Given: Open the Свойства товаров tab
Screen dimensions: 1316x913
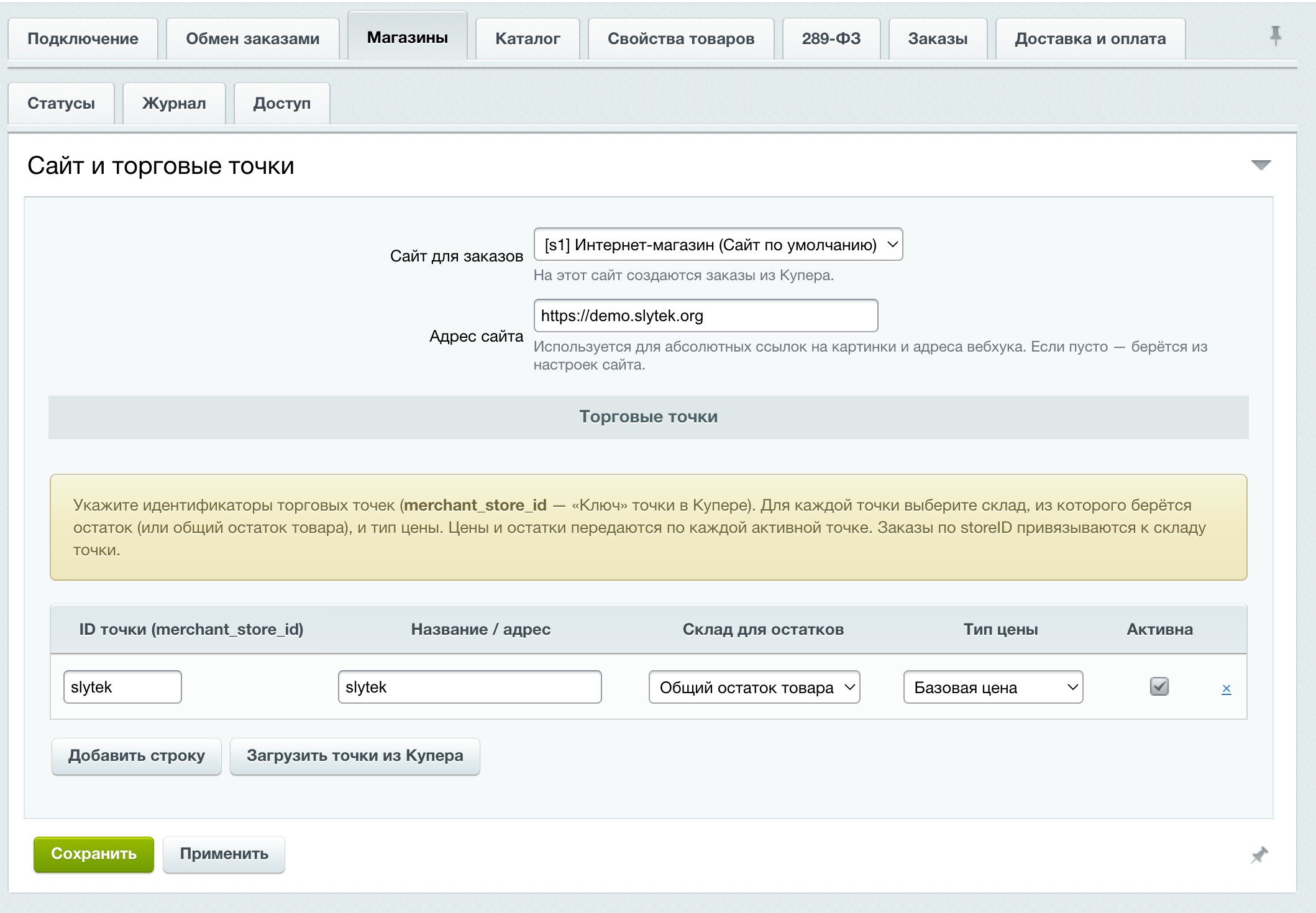Looking at the screenshot, I should tap(681, 39).
